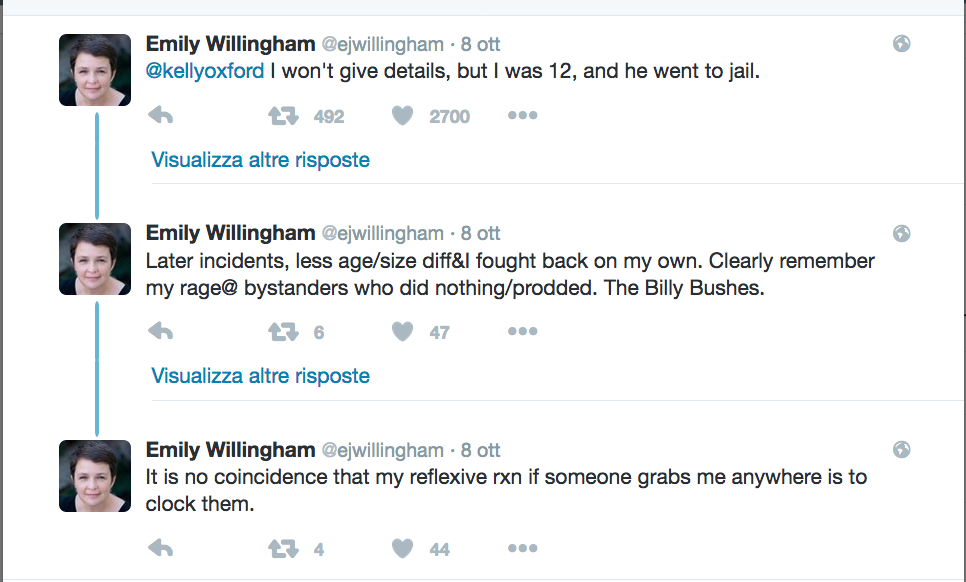Like the tweet with 44 likes

coord(402,548)
